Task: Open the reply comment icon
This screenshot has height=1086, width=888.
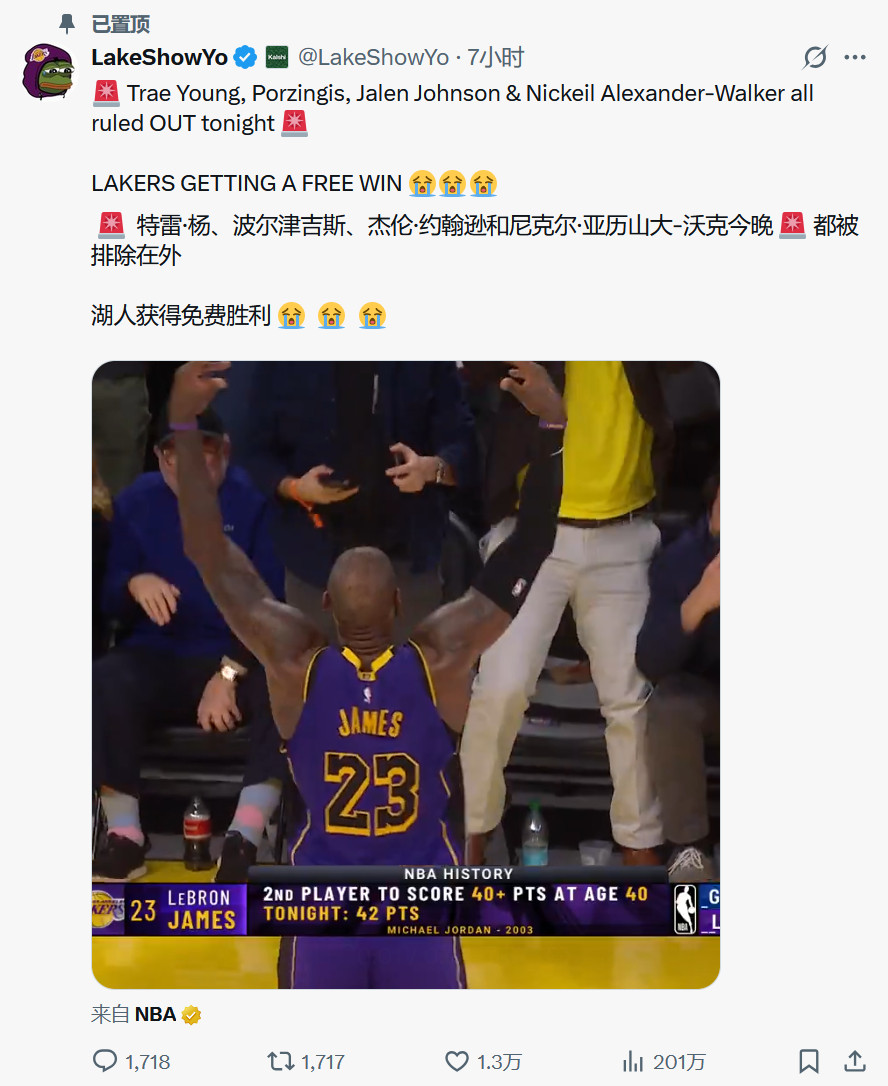Action: (105, 1061)
